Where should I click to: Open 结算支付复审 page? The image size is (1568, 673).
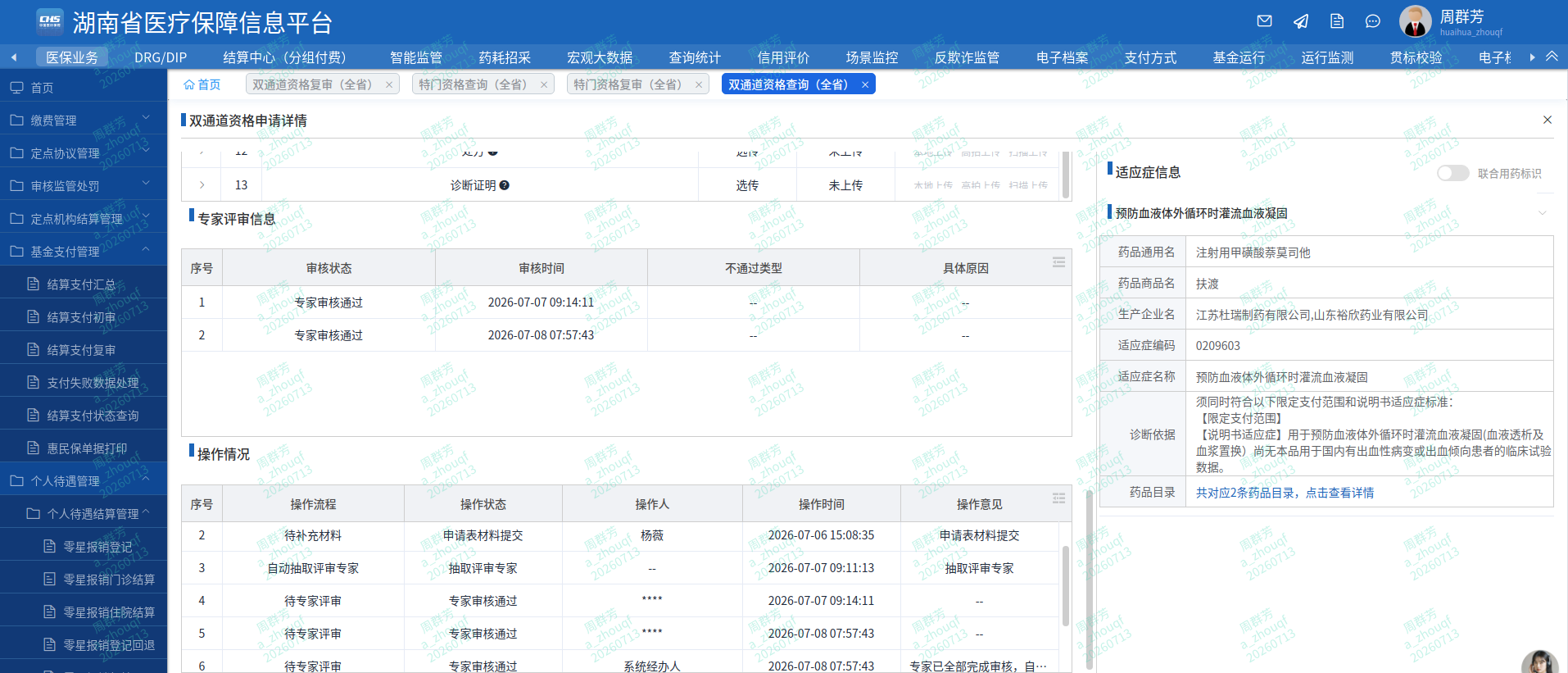pyautogui.click(x=84, y=350)
